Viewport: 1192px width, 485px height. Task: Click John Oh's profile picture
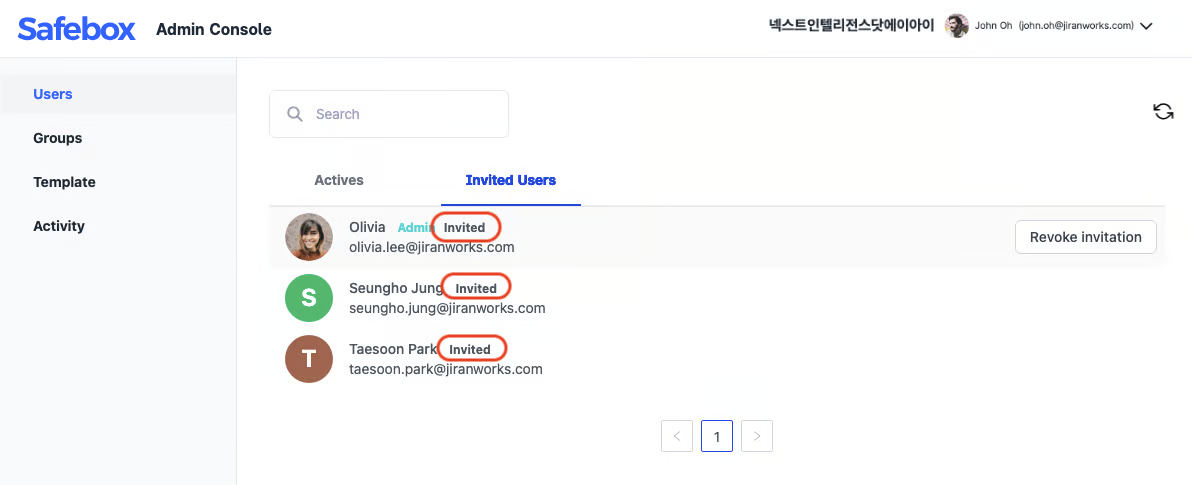957,26
